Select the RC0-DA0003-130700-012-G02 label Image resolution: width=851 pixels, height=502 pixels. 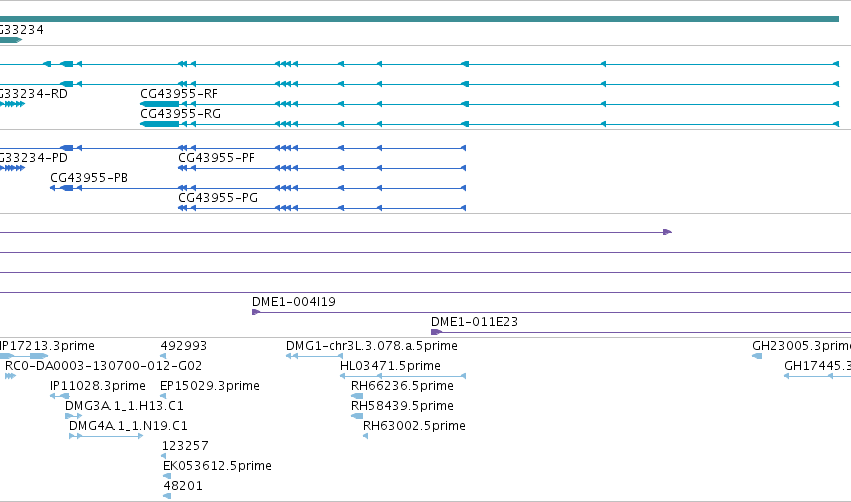click(103, 366)
